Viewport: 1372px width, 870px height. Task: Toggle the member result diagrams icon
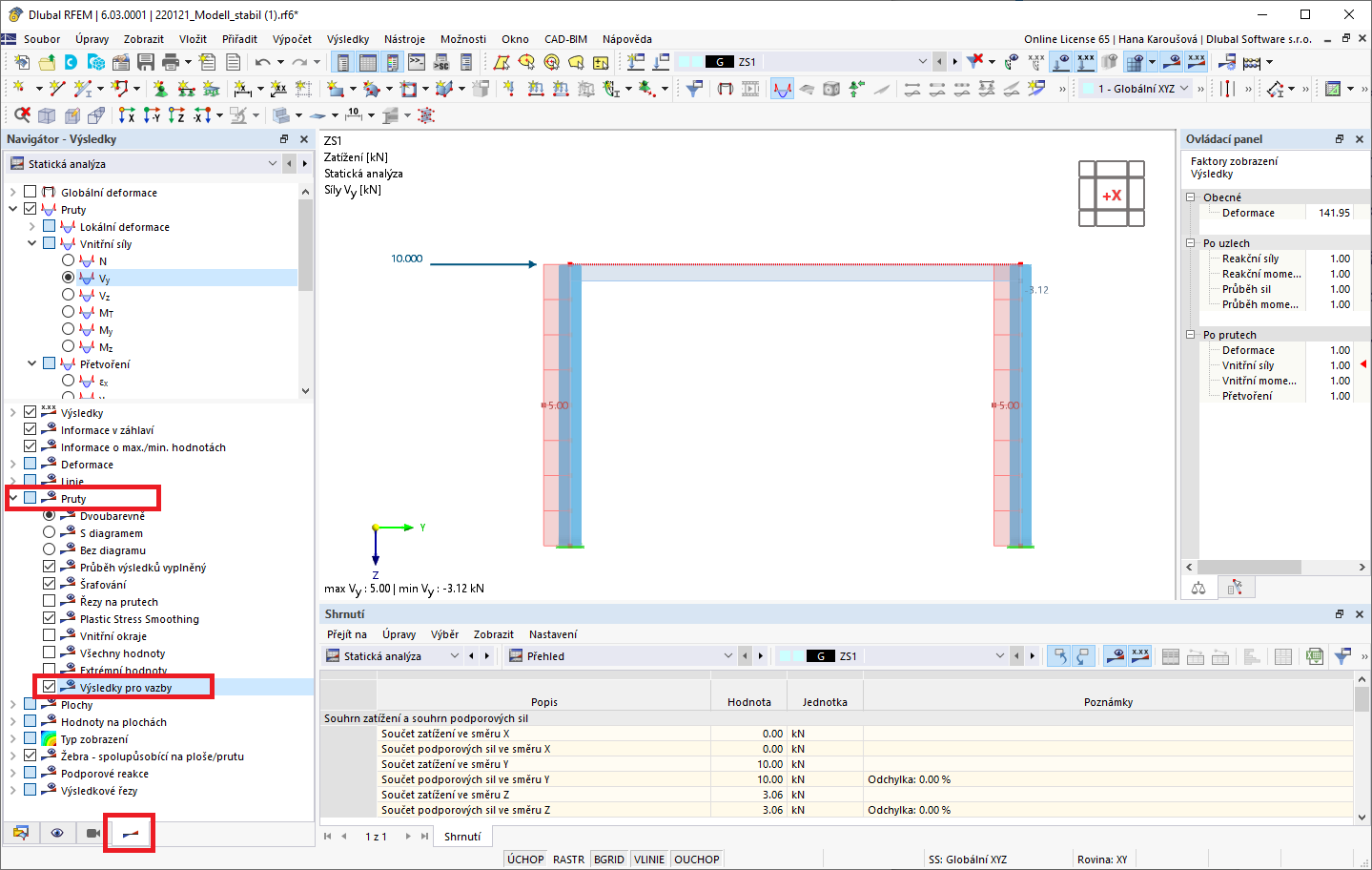tap(783, 89)
